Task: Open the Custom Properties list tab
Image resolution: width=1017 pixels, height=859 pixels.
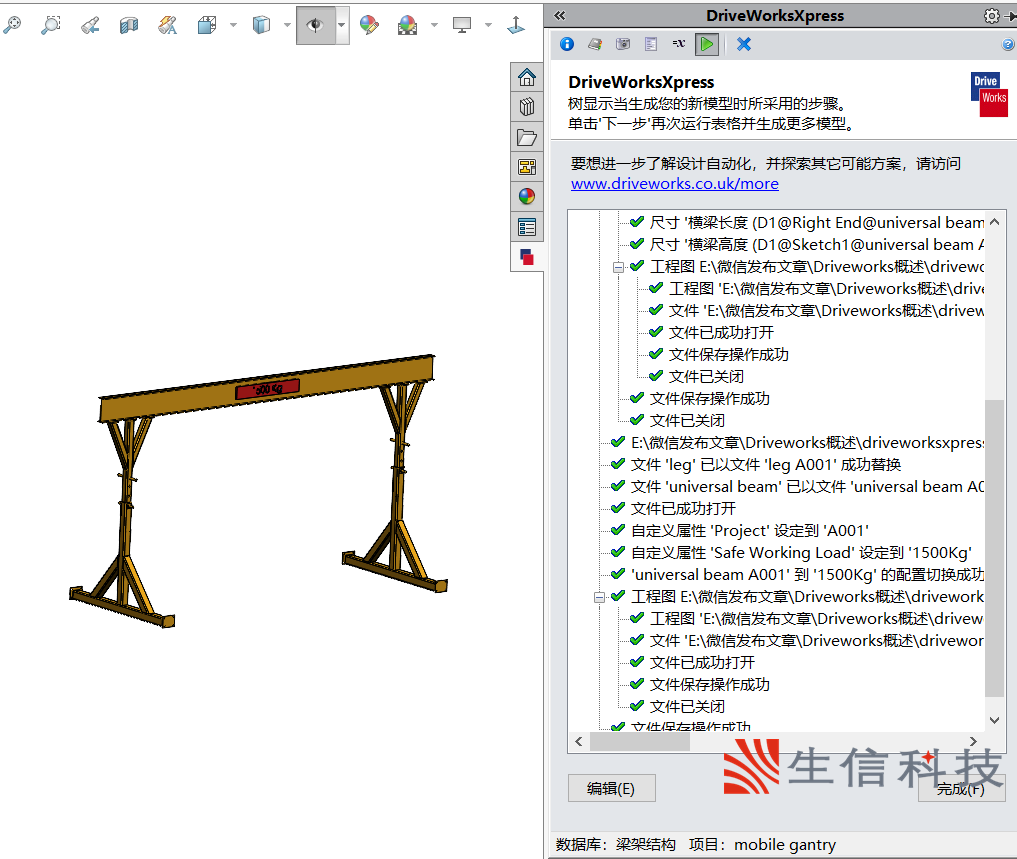Action: point(527,227)
